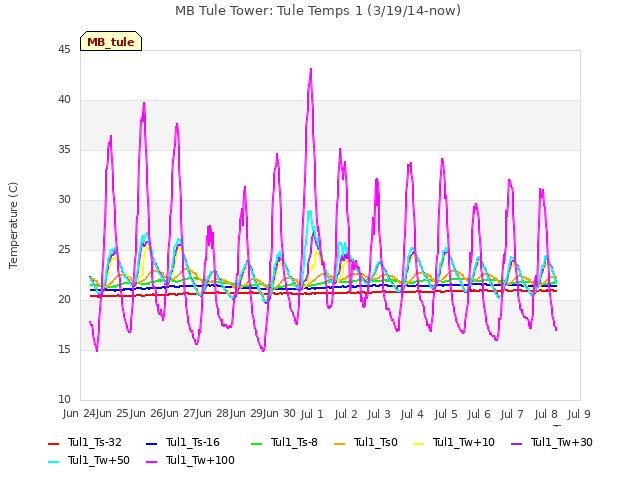Viewport: 640px width, 480px height.
Task: Click the purple Tul1_Tw+30 legend swatch
Action: tap(517, 443)
